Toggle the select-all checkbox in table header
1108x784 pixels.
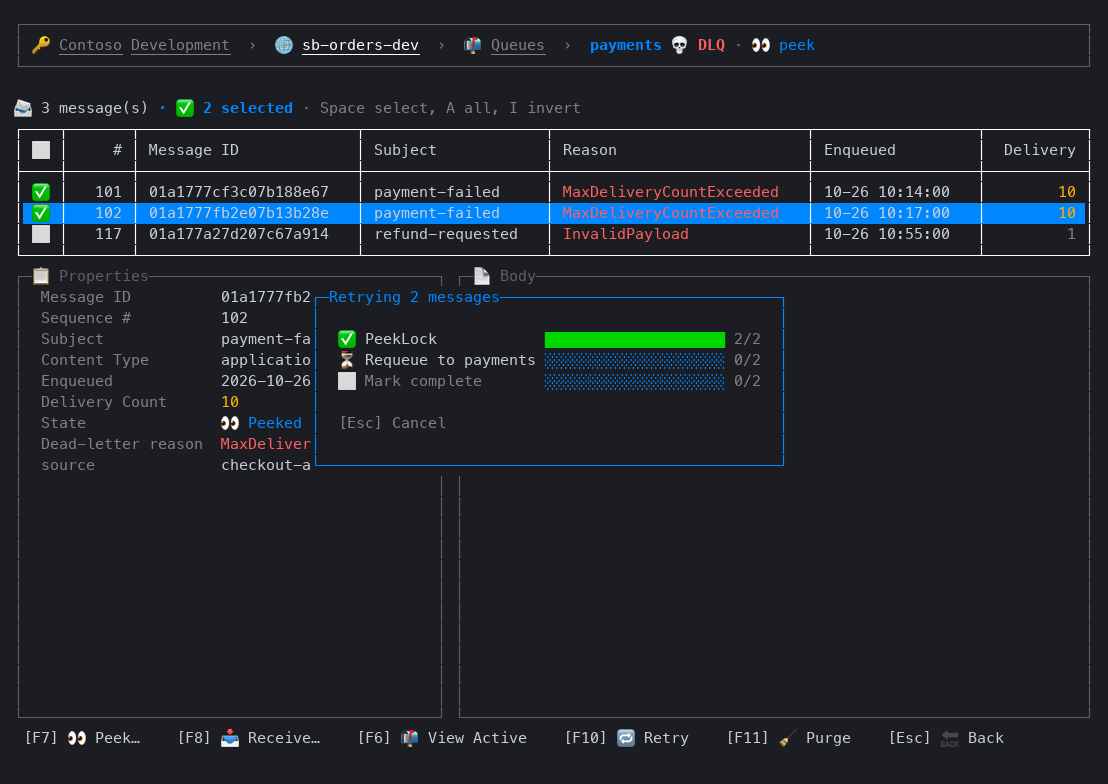point(41,150)
